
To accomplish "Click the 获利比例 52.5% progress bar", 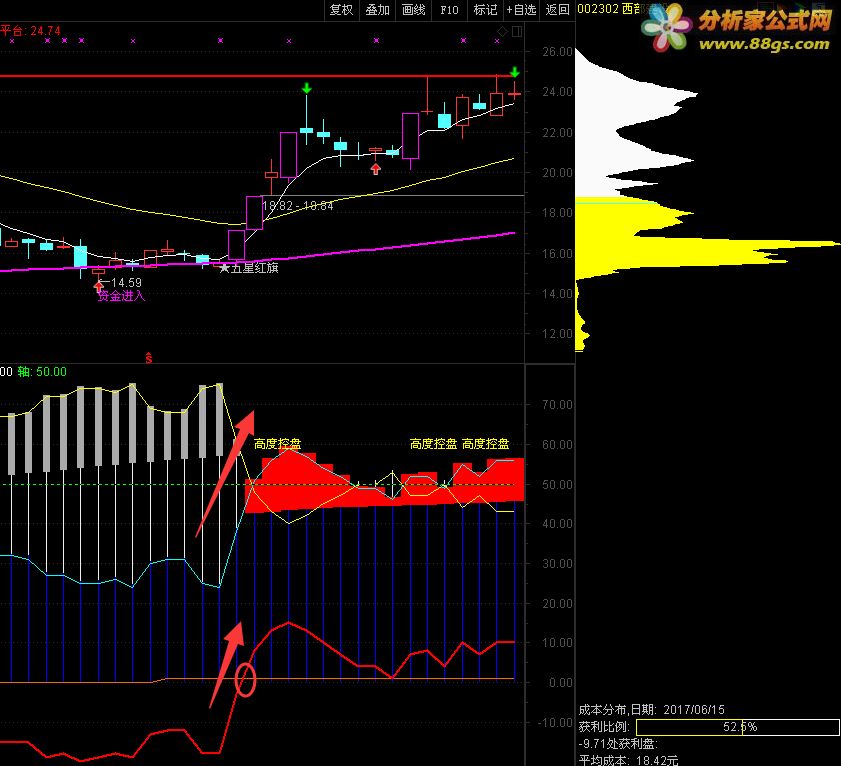I will 737,727.
